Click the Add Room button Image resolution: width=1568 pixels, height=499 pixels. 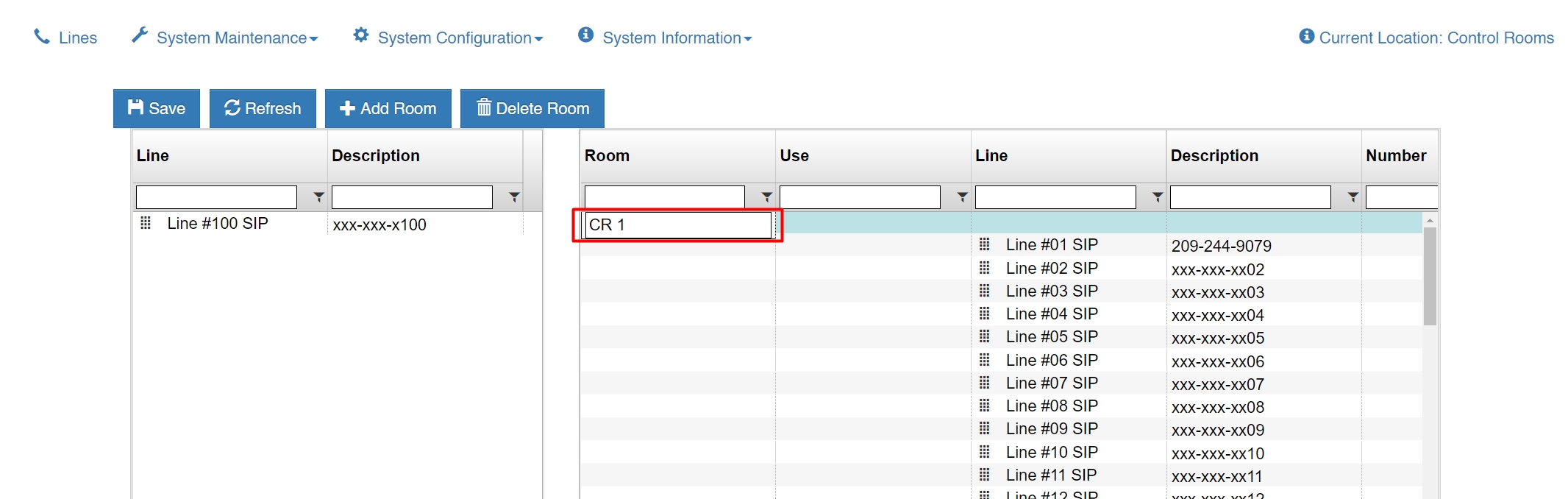click(x=388, y=108)
